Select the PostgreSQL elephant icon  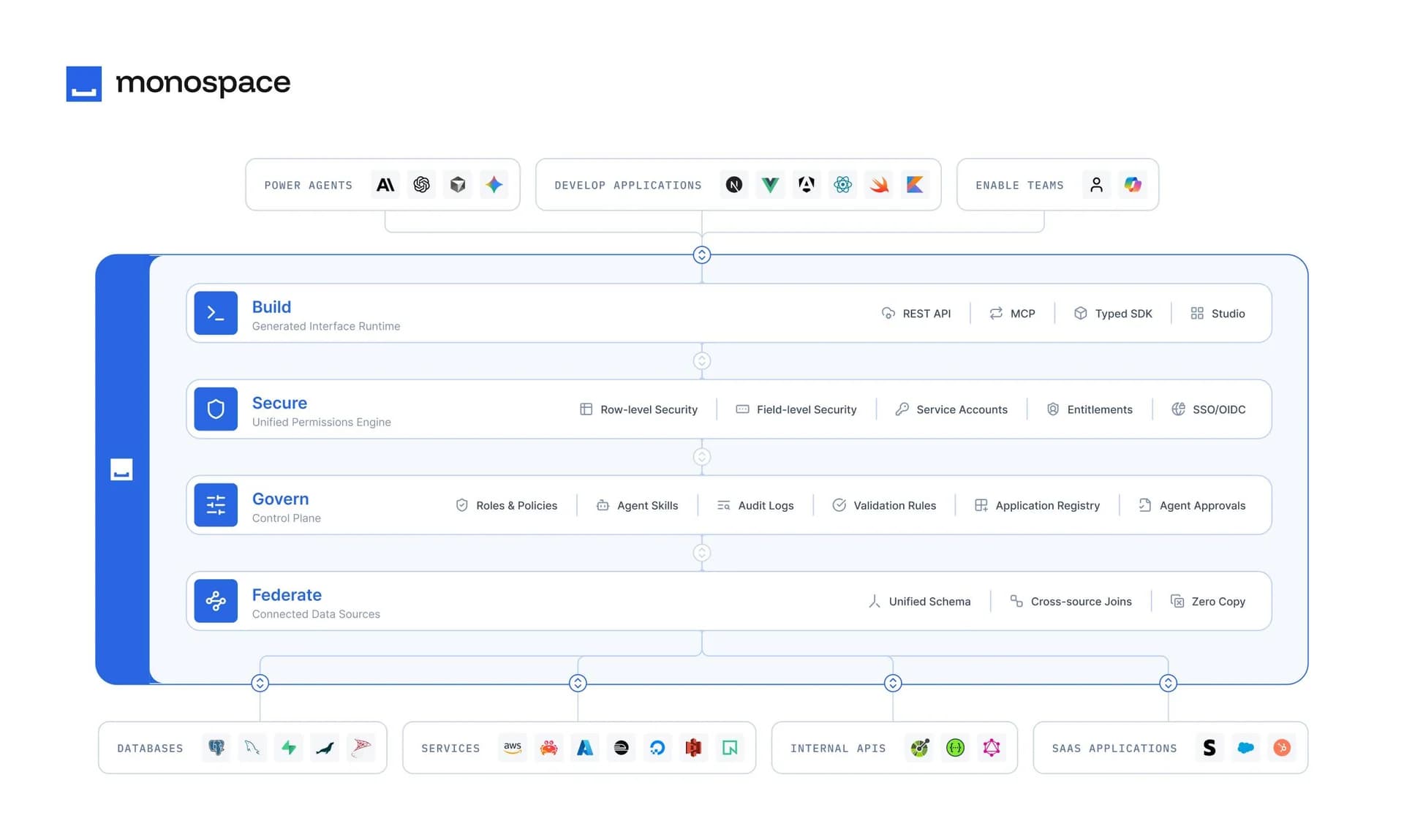point(216,748)
